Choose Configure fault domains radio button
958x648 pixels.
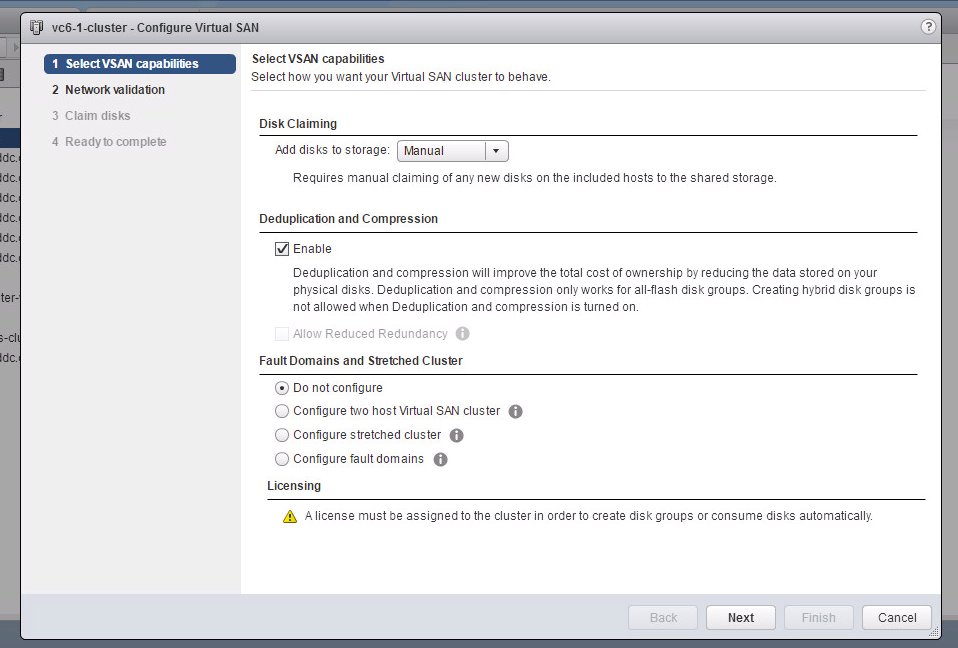click(x=282, y=459)
